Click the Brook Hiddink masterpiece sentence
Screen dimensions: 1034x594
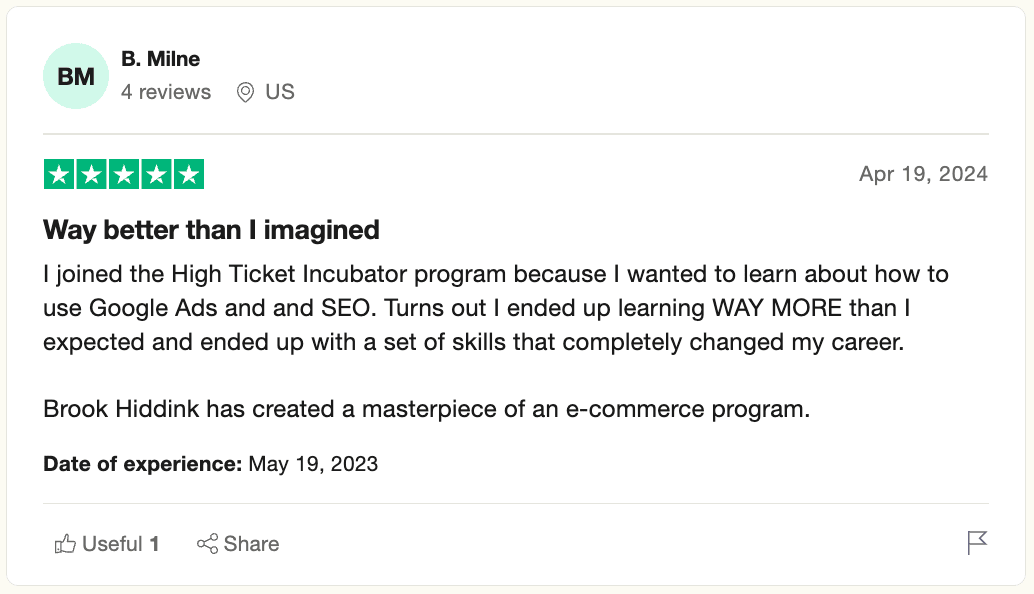(426, 410)
